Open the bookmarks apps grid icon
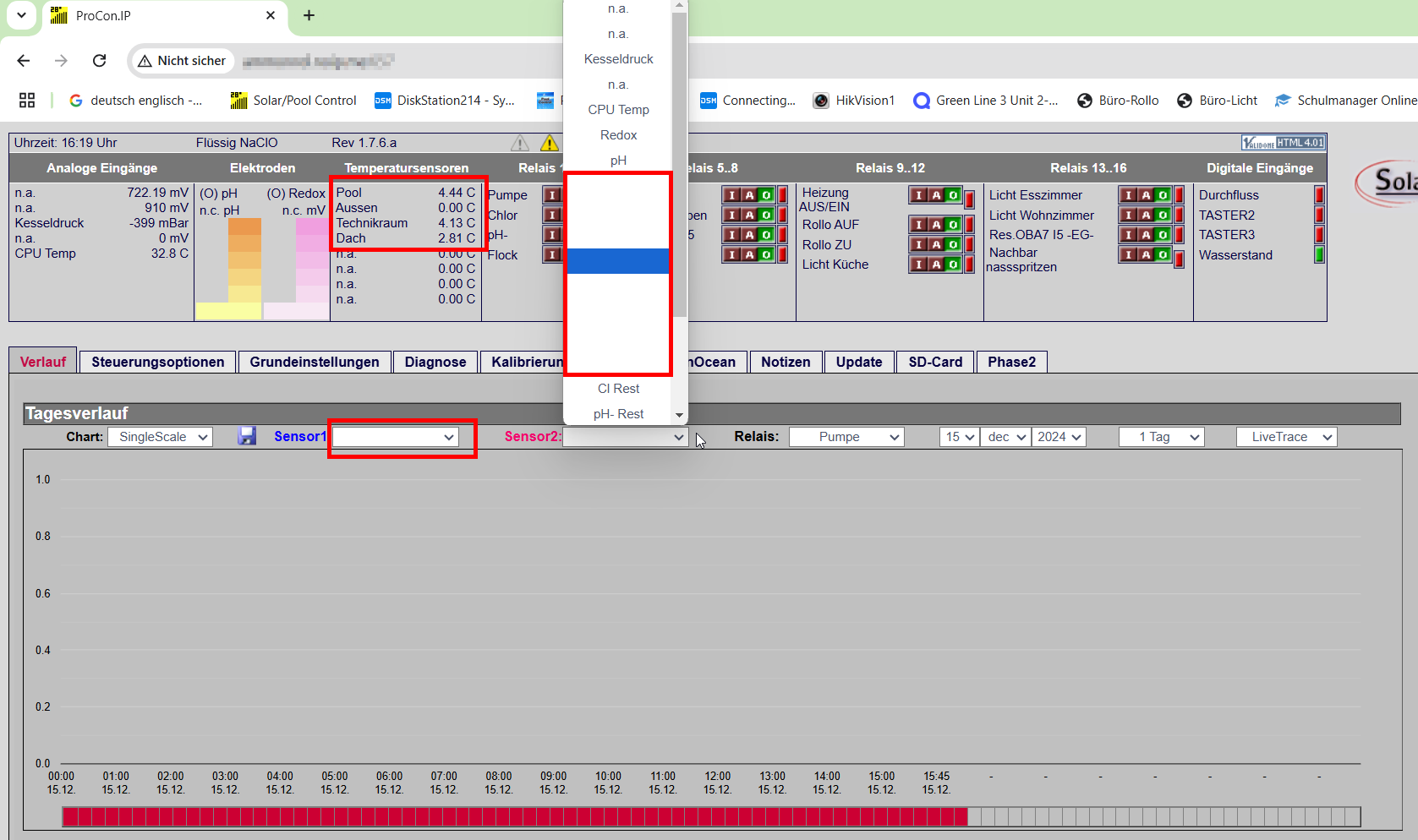The image size is (1418, 840). click(27, 101)
